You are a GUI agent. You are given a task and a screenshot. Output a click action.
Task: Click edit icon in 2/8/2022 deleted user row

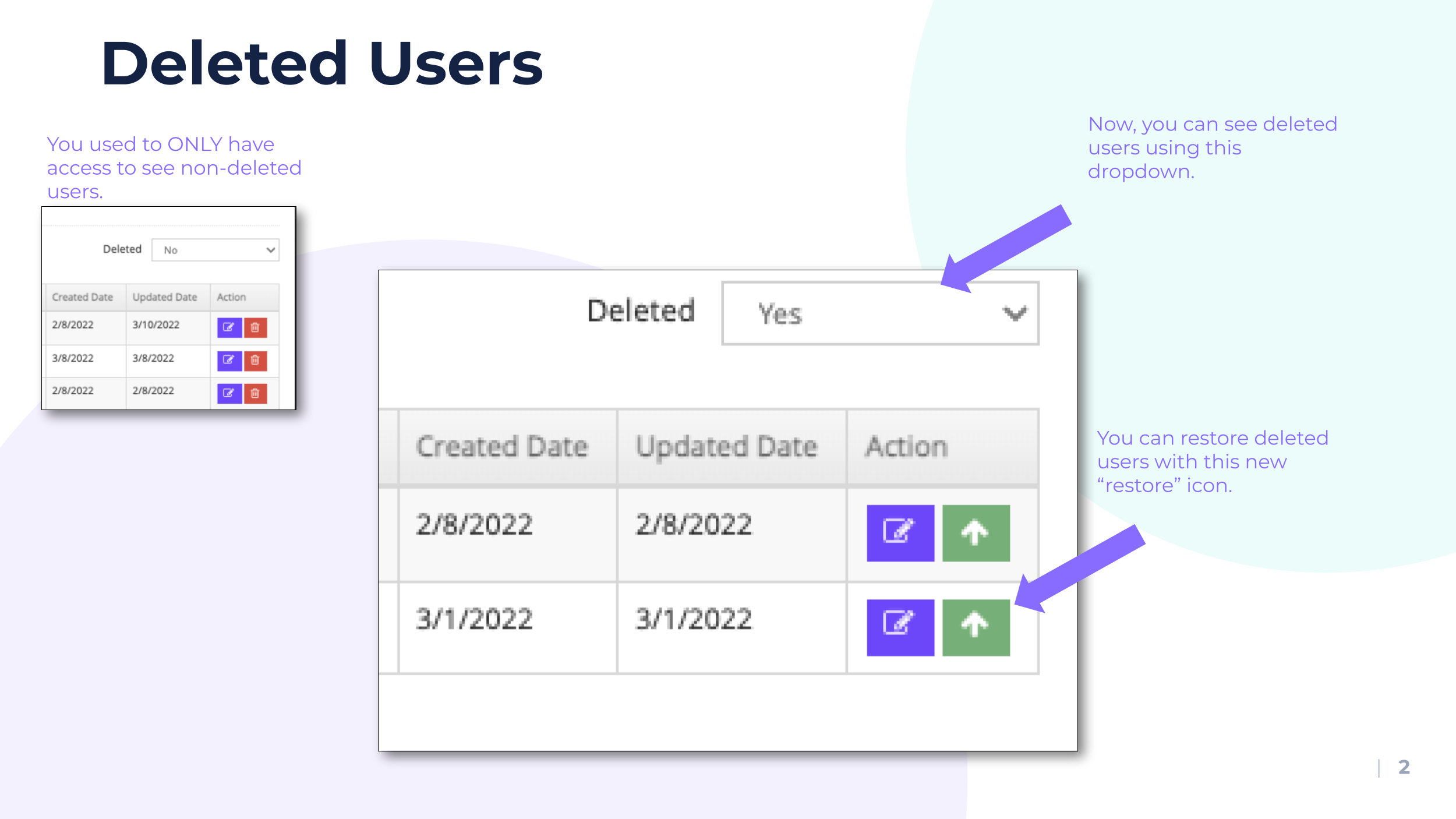click(900, 533)
